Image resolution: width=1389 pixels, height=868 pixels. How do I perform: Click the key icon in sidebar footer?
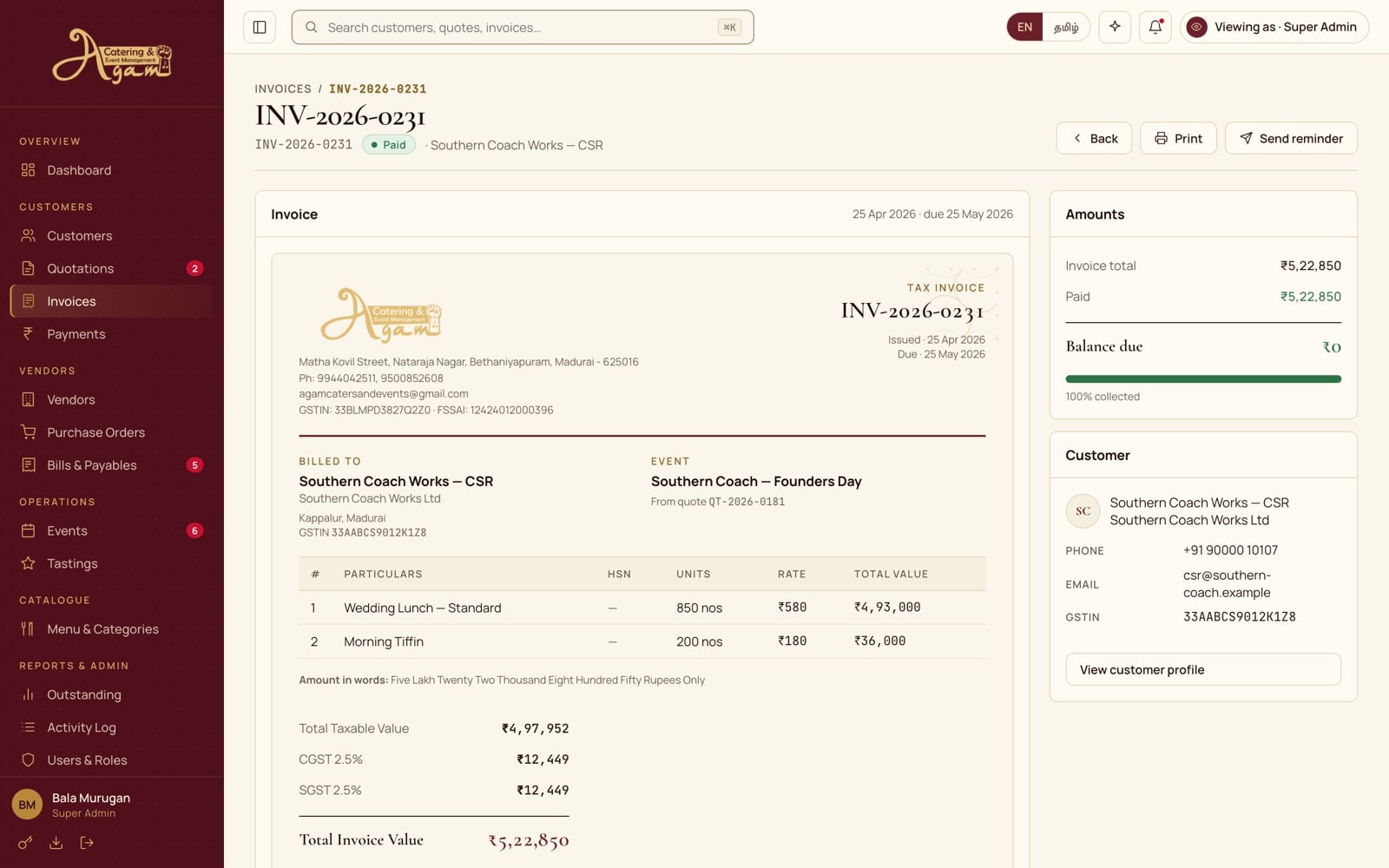pyautogui.click(x=26, y=843)
